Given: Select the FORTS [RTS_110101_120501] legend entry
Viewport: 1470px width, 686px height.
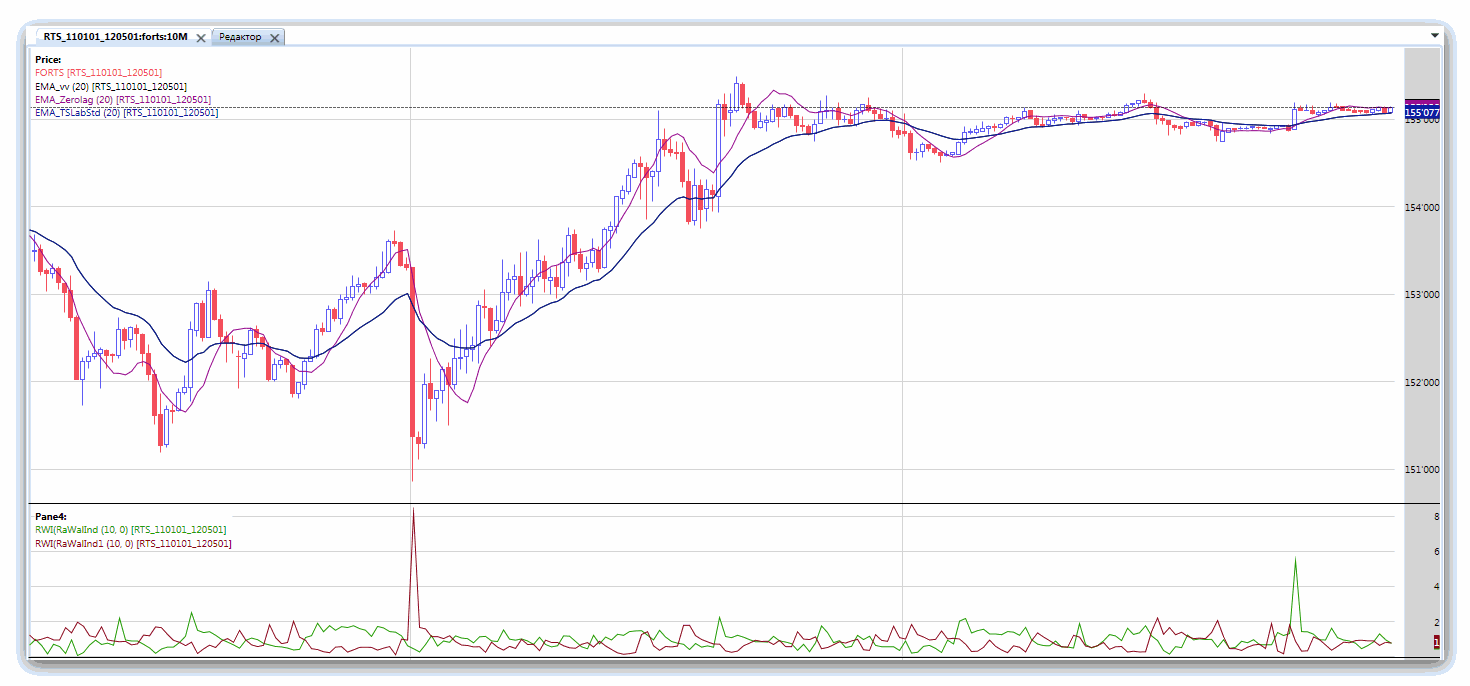Looking at the screenshot, I should 98,73.
